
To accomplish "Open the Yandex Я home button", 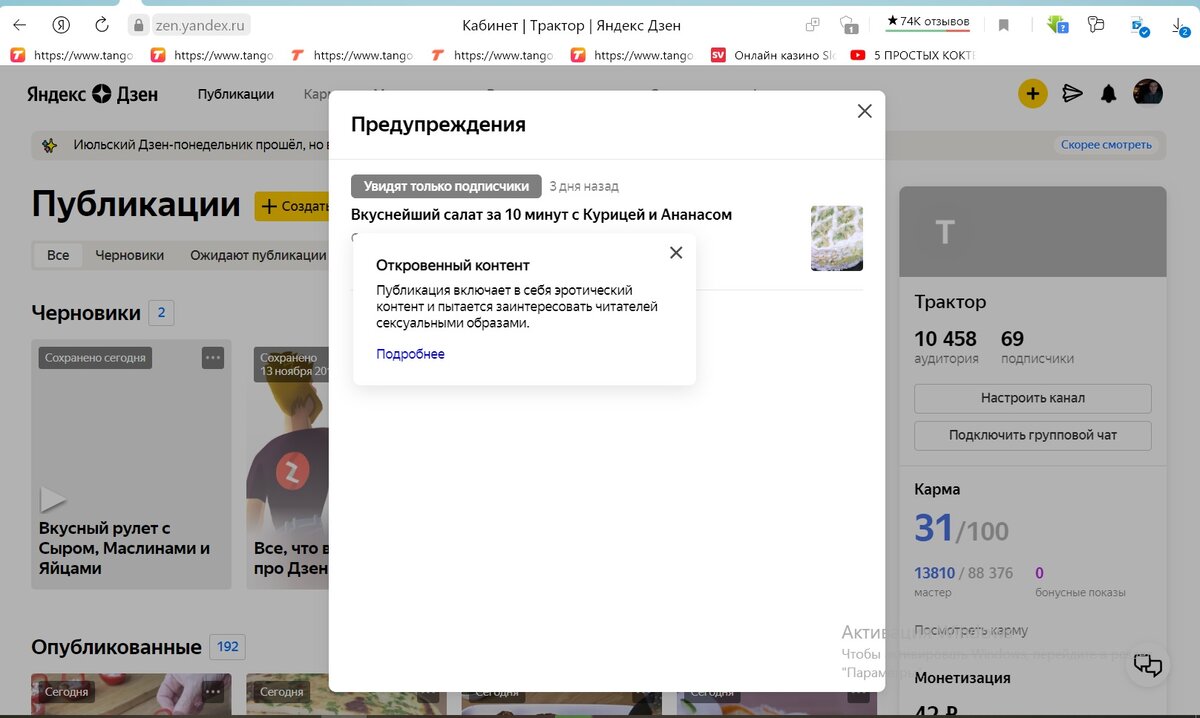I will [x=61, y=25].
